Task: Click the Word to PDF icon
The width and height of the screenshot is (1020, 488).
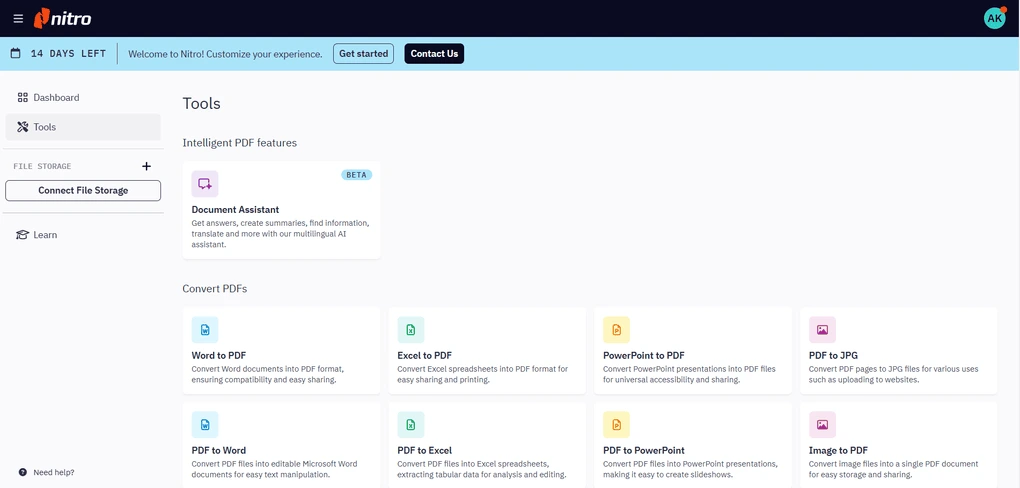Action: tap(205, 330)
